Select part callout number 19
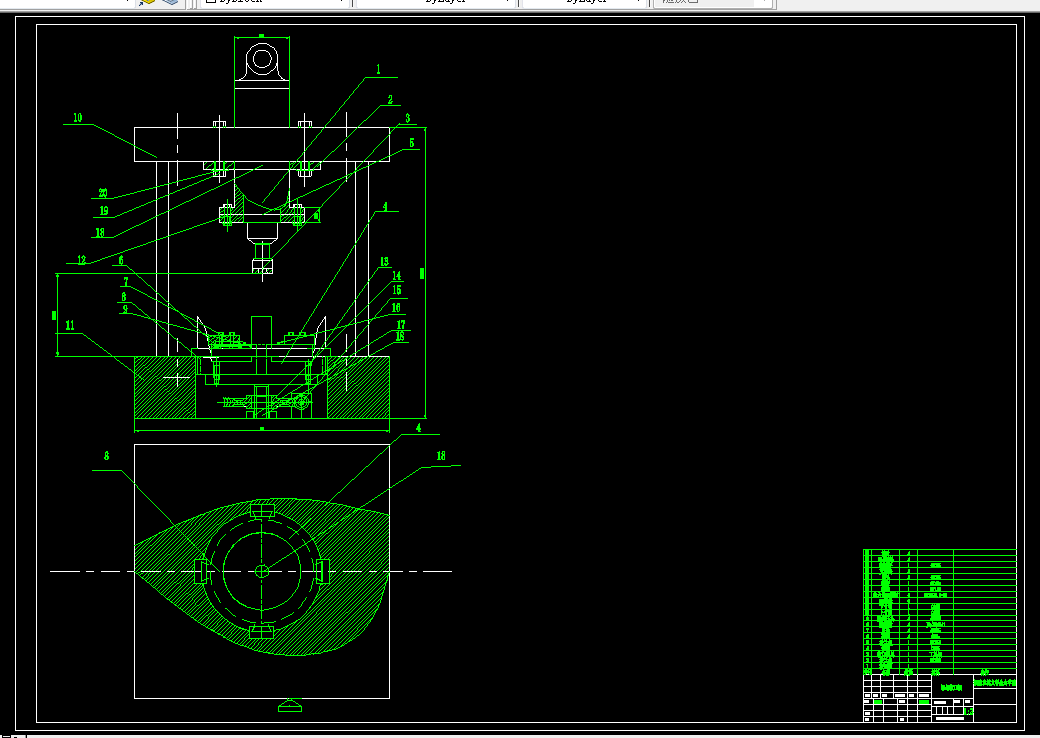 (104, 211)
